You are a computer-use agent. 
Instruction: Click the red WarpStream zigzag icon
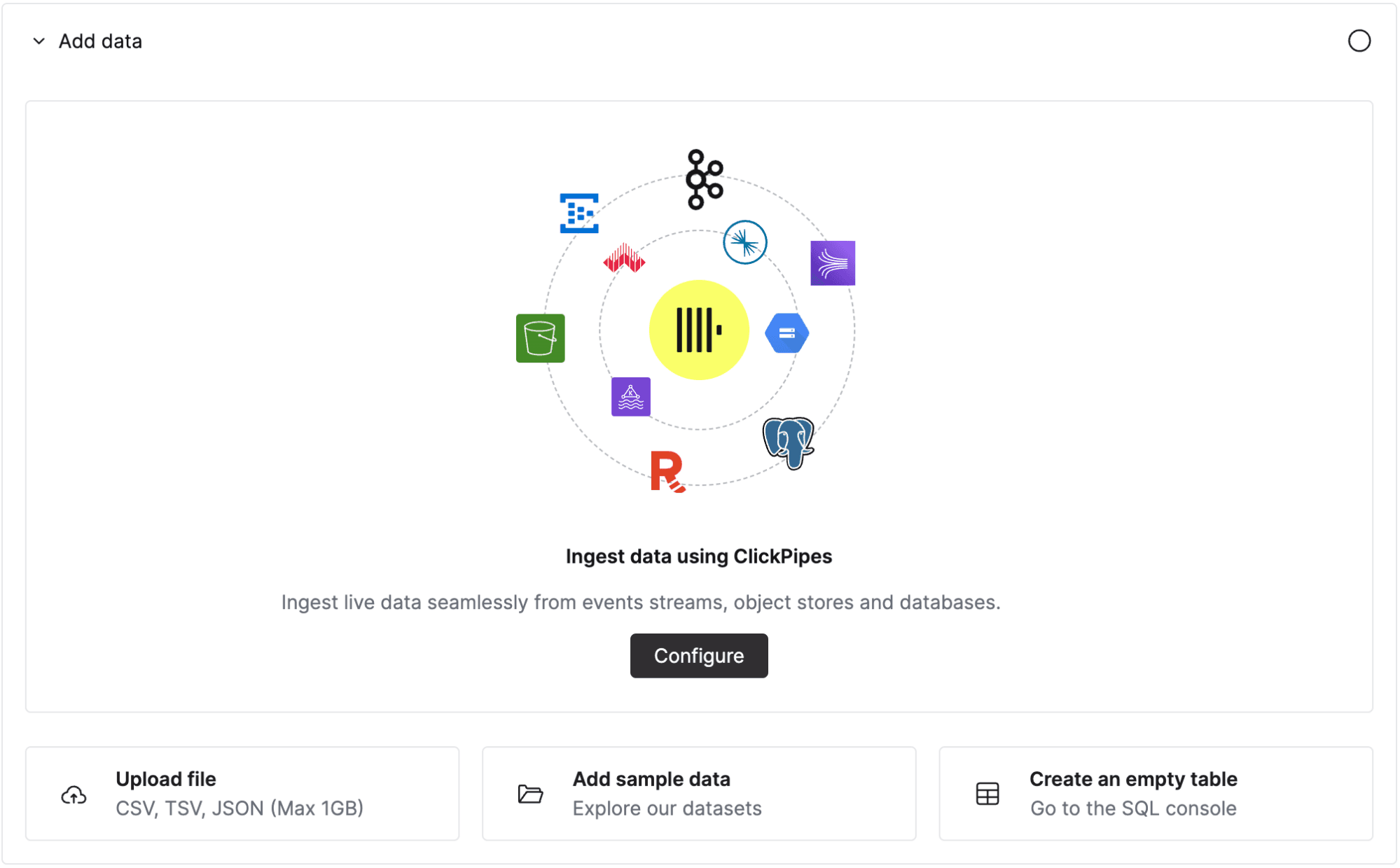[623, 259]
